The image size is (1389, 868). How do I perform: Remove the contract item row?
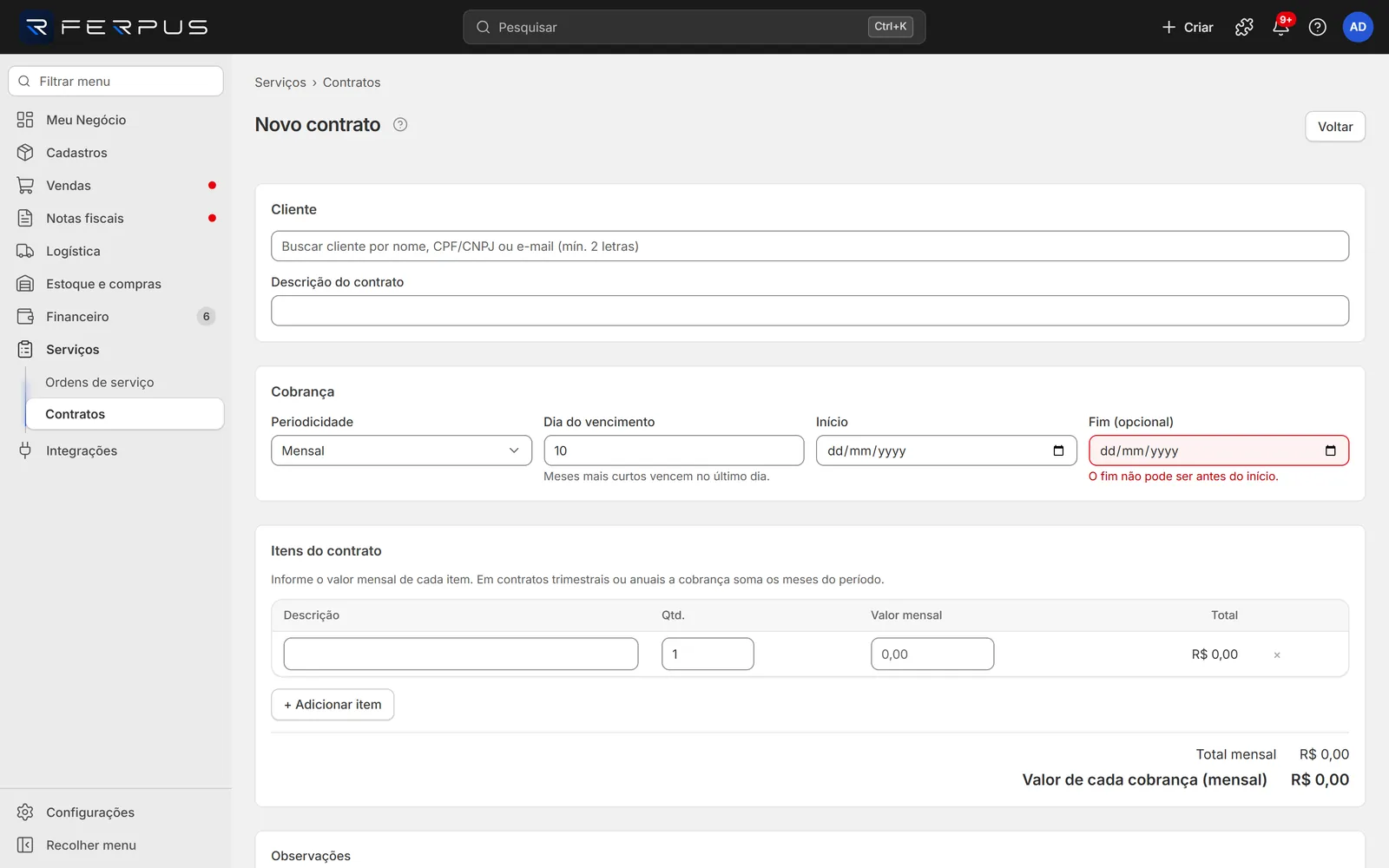1277,655
